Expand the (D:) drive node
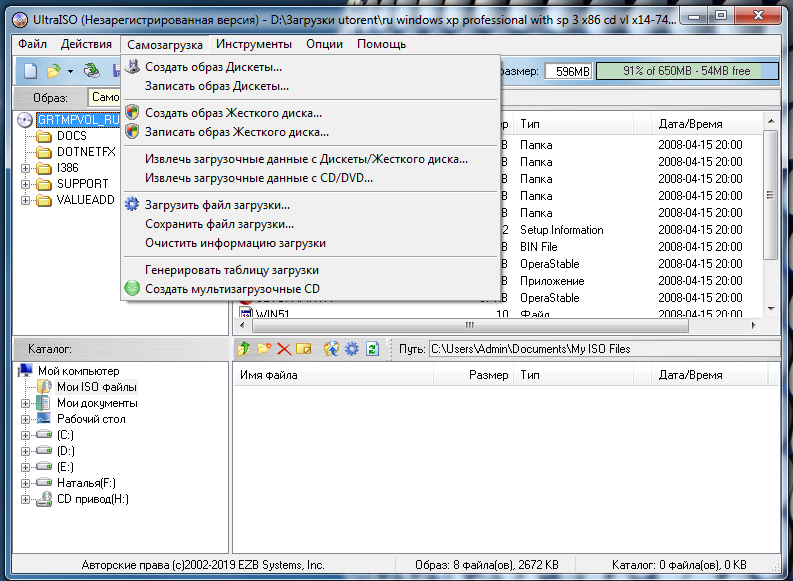Viewport: 793px width, 581px height. 25,451
